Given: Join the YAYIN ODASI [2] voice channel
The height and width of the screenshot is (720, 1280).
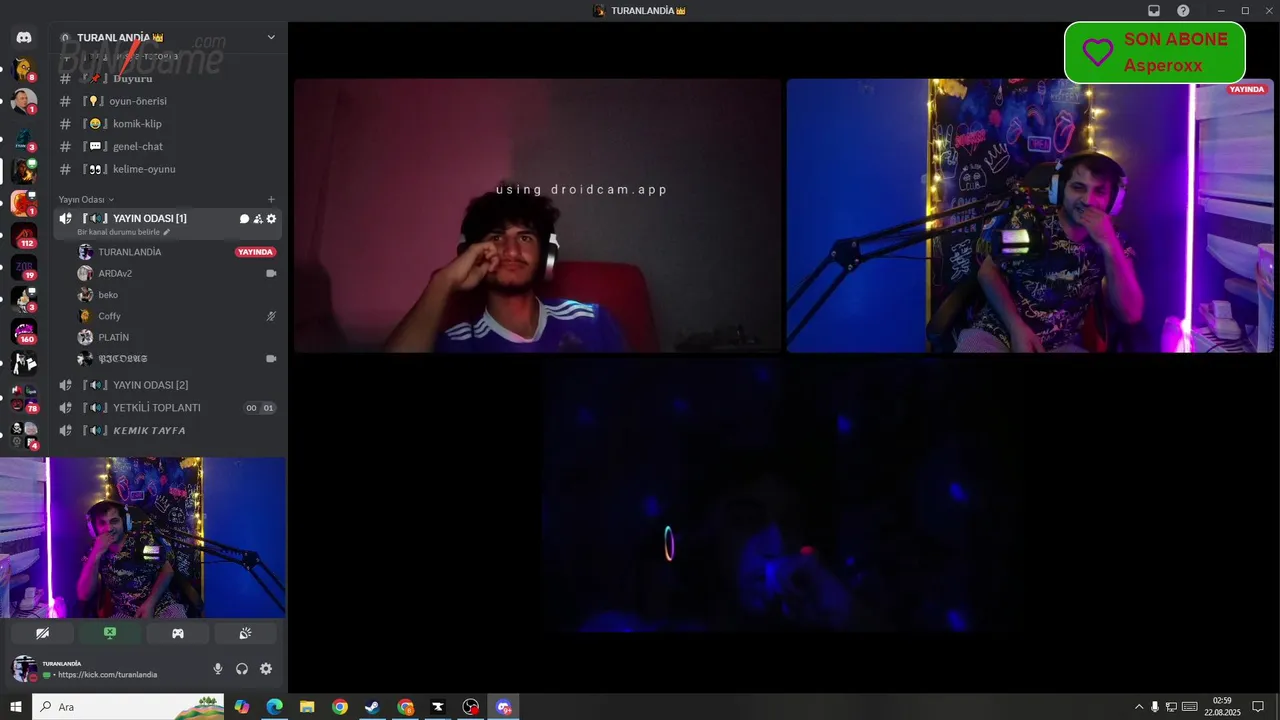Looking at the screenshot, I should pos(168,385).
